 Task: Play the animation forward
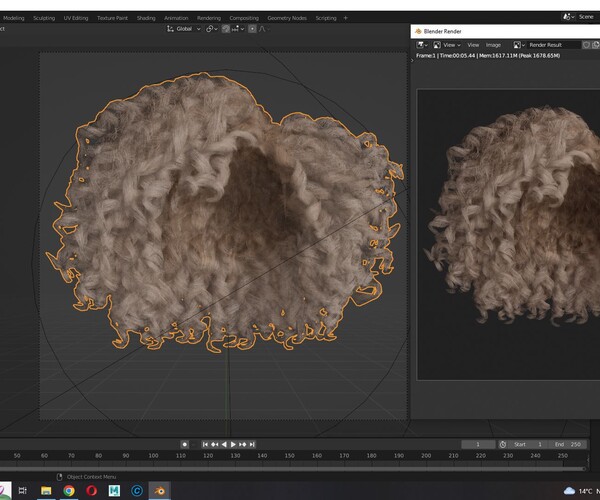[233, 444]
